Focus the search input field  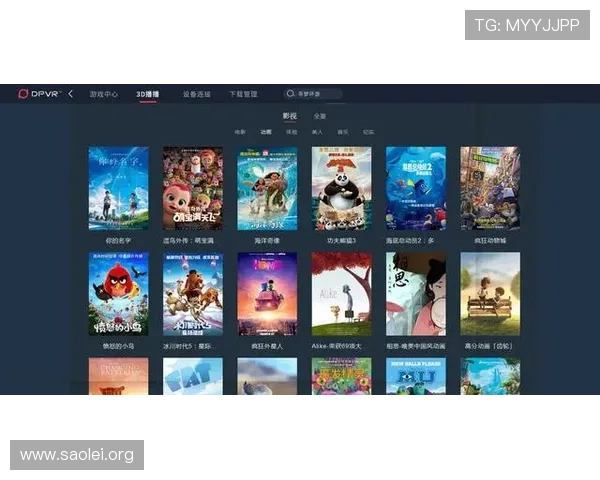click(x=313, y=94)
